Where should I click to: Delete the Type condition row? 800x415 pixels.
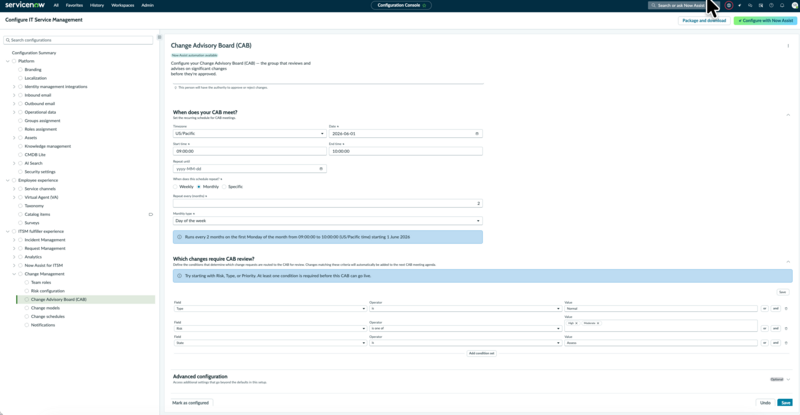coord(786,308)
